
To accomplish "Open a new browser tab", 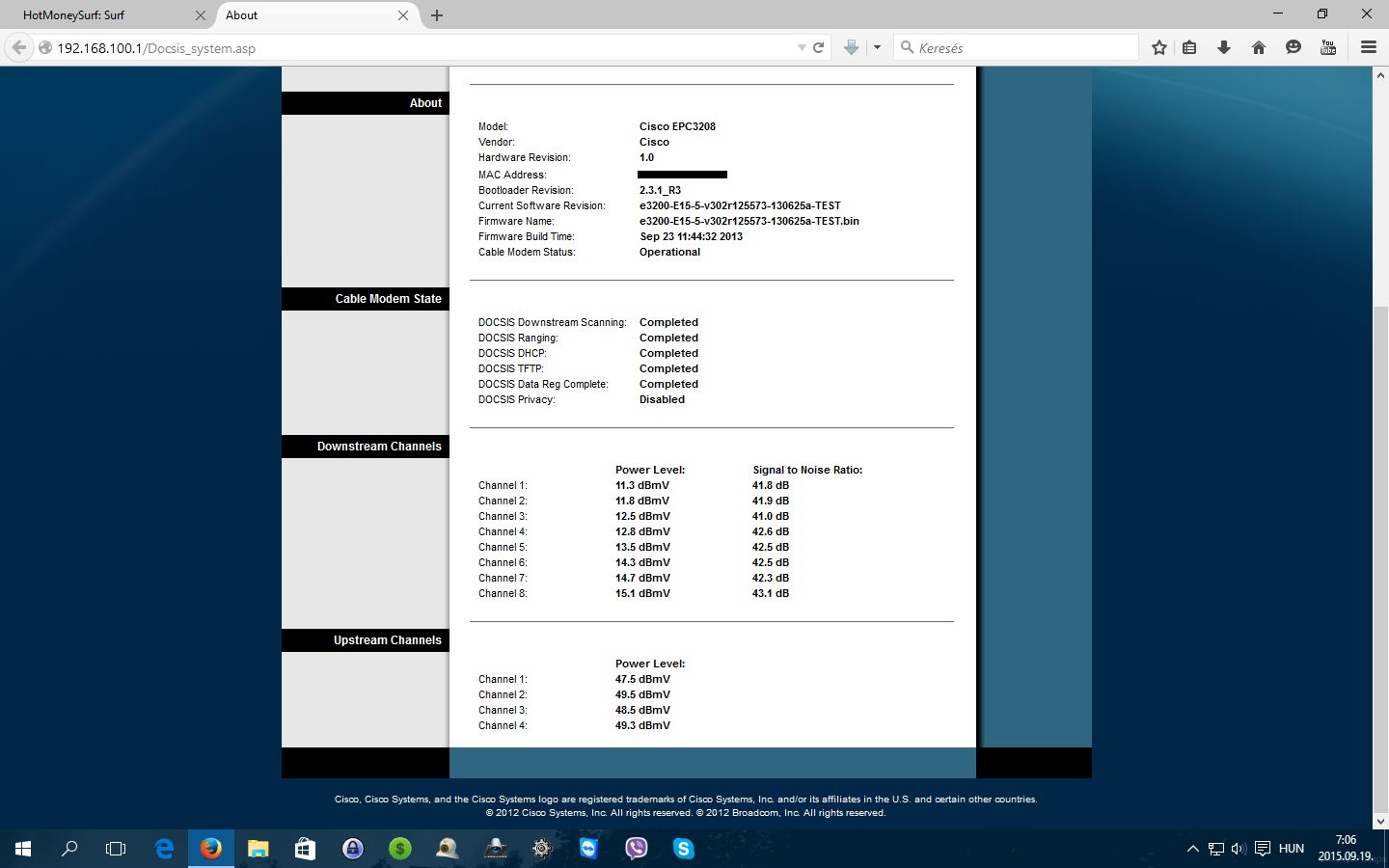I will (x=437, y=15).
